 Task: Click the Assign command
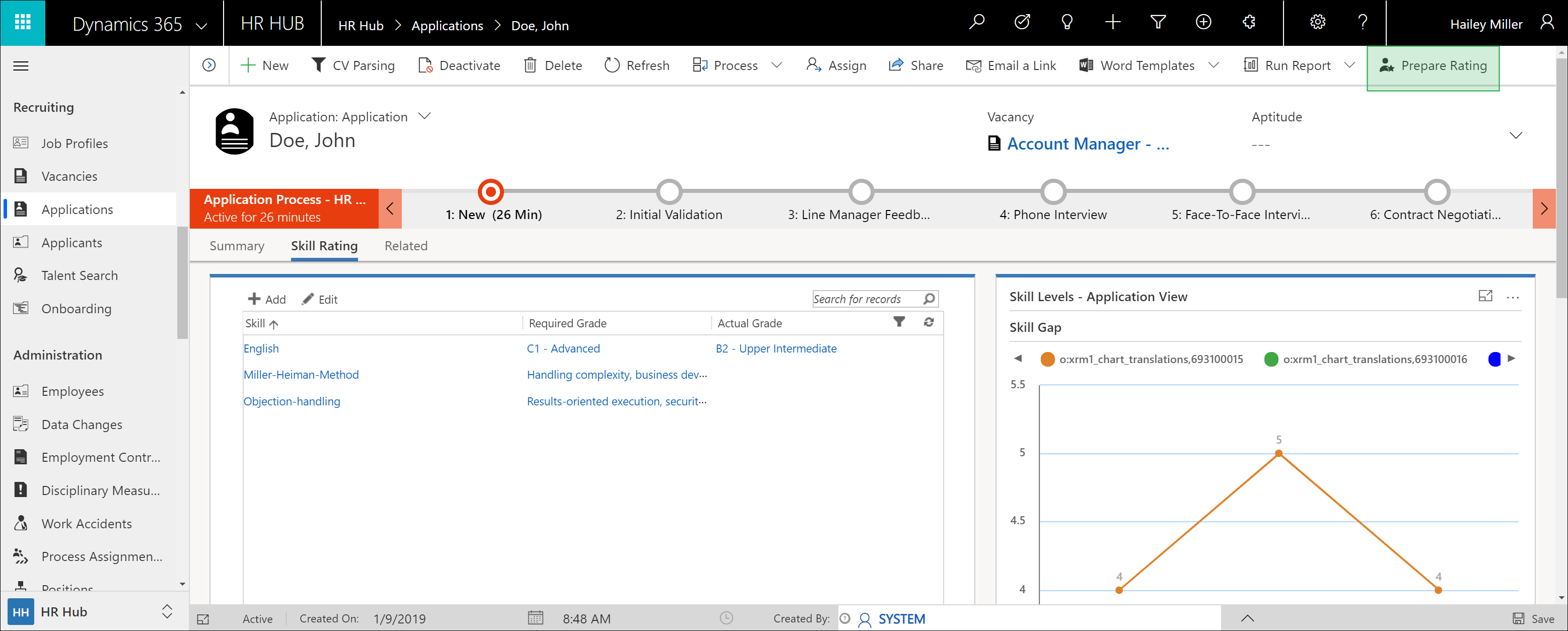click(836, 65)
